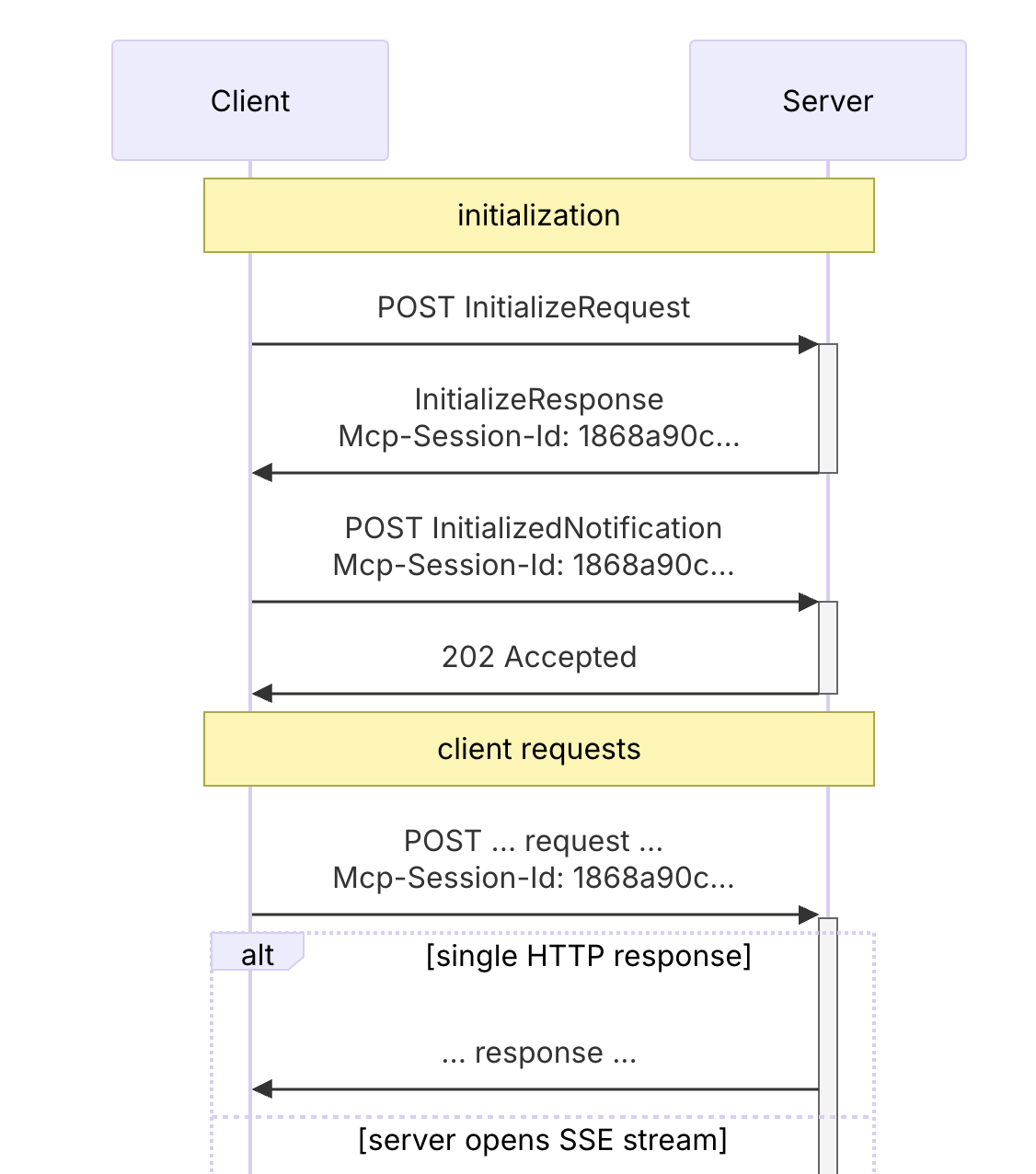Select the yellow client requests note

click(x=538, y=749)
